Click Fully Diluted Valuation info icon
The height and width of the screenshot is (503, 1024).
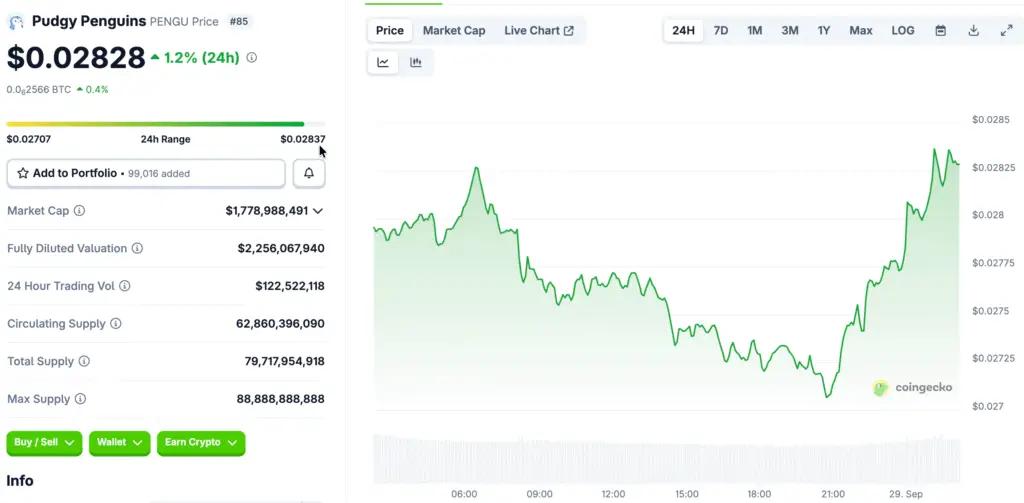(x=138, y=248)
